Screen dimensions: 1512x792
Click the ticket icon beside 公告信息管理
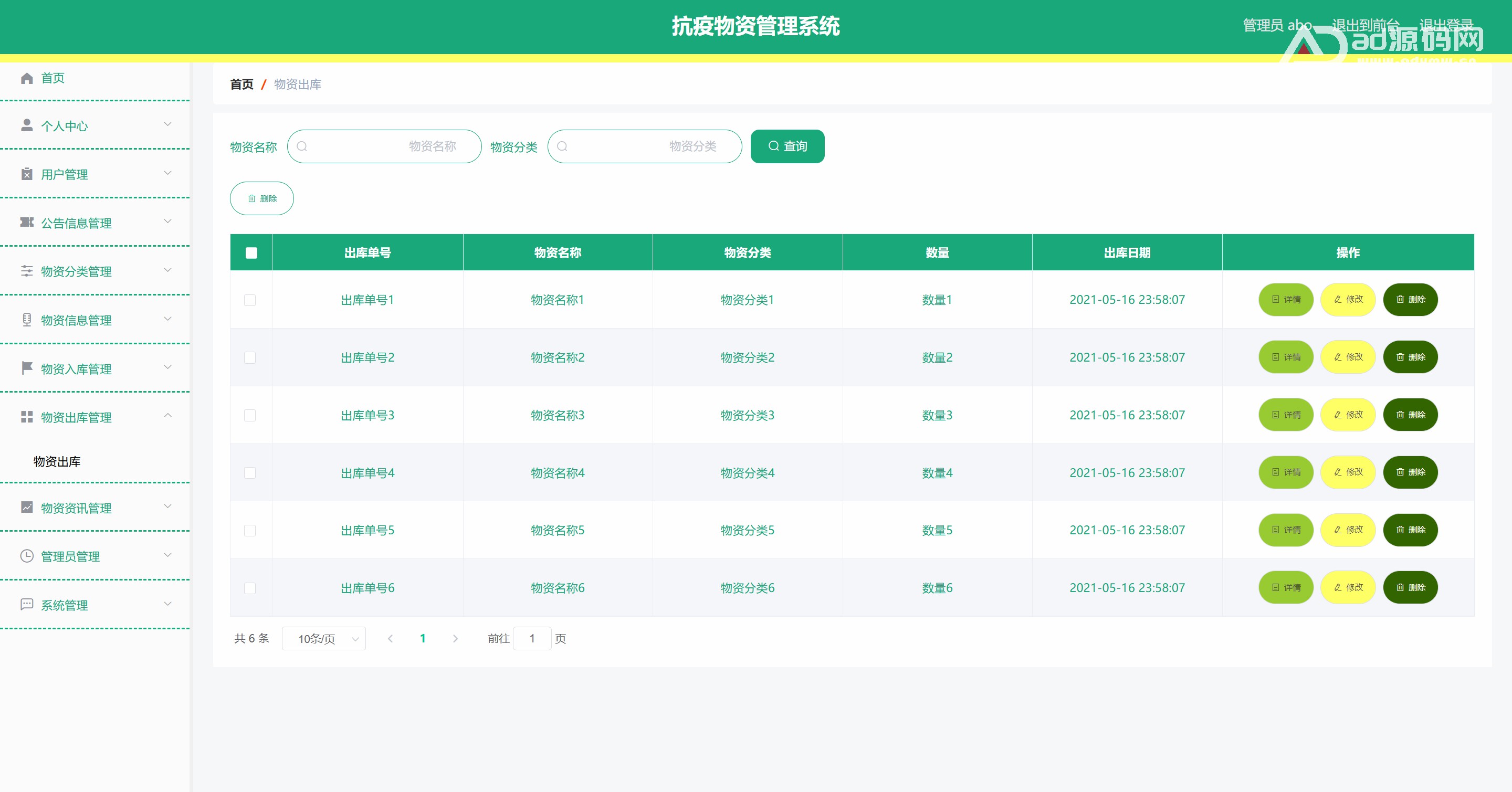click(26, 223)
